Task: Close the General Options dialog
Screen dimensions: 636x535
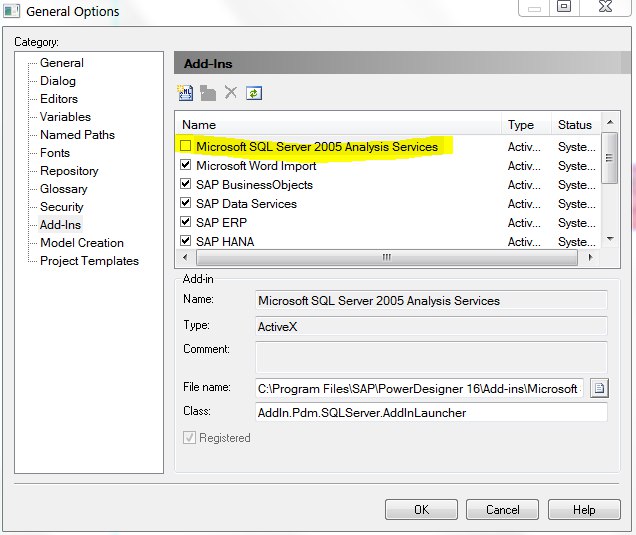Action: (605, 6)
